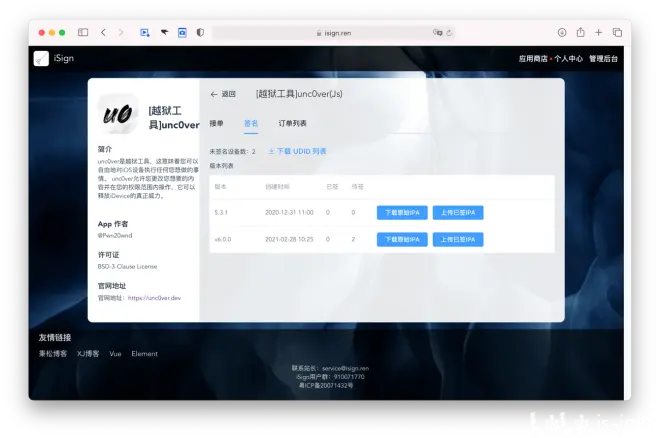Show tab overview icon
Screen dimensions: 660x438
click(x=617, y=32)
